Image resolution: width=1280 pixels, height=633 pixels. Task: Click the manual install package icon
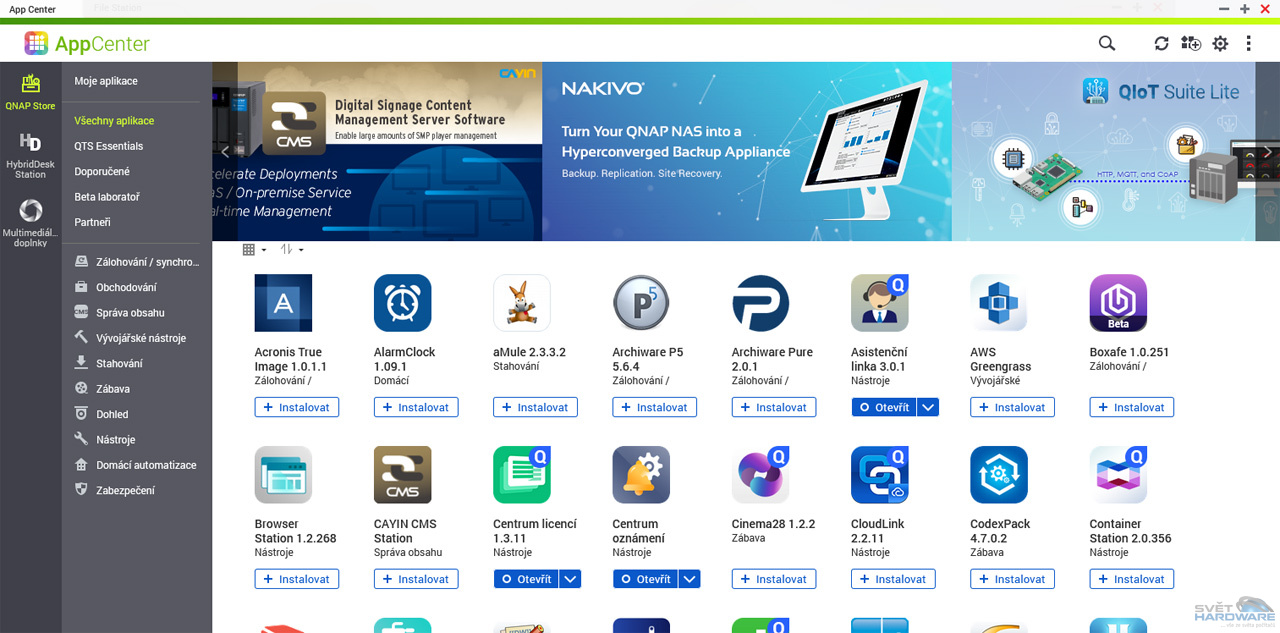[x=1190, y=43]
